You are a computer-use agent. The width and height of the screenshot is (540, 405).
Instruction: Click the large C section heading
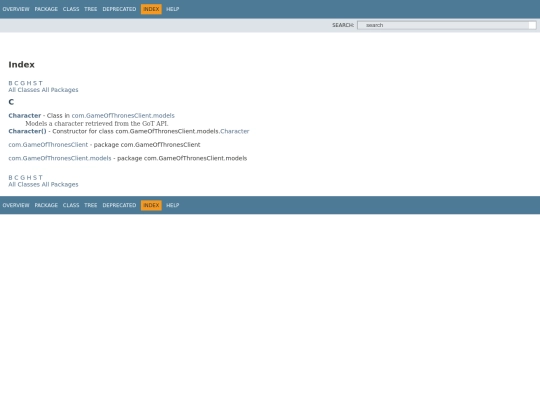pos(11,102)
